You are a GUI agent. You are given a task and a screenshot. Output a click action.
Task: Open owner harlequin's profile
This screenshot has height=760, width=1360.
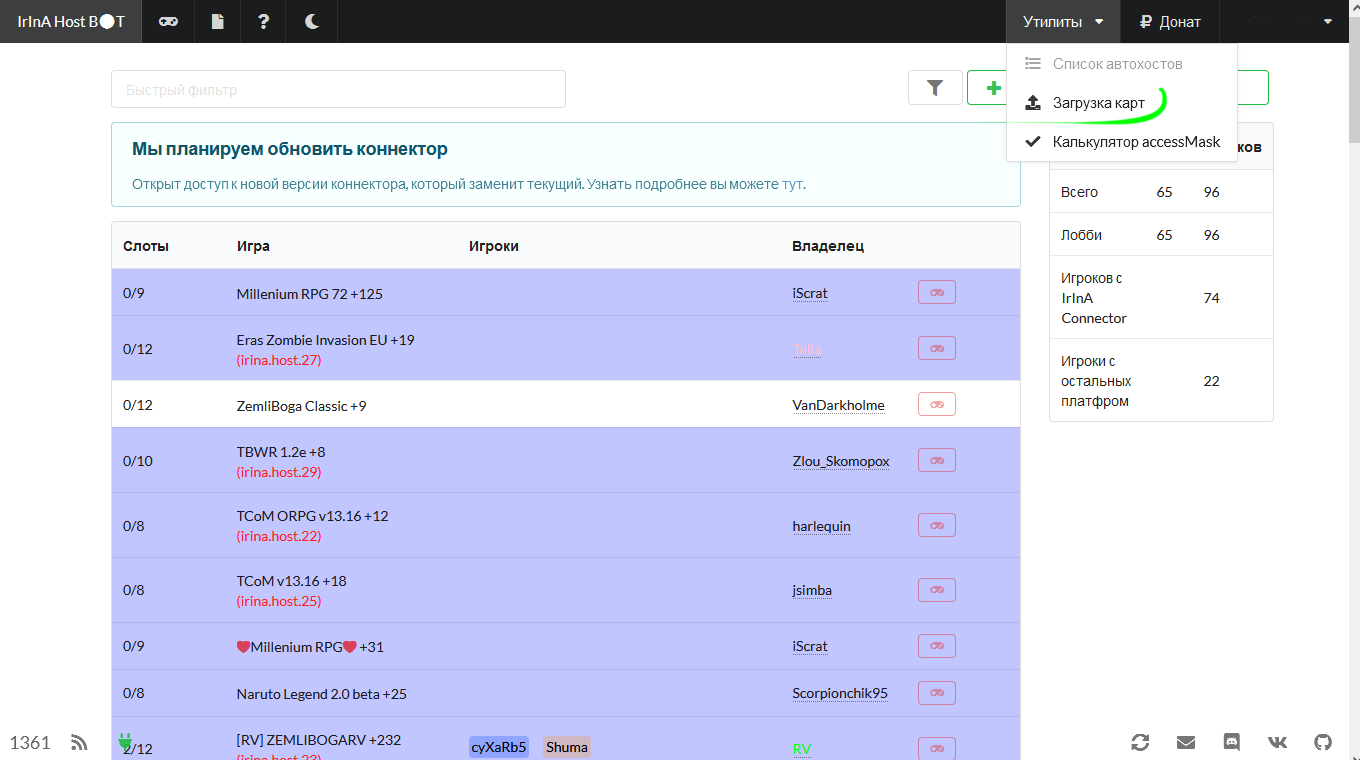(x=821, y=526)
